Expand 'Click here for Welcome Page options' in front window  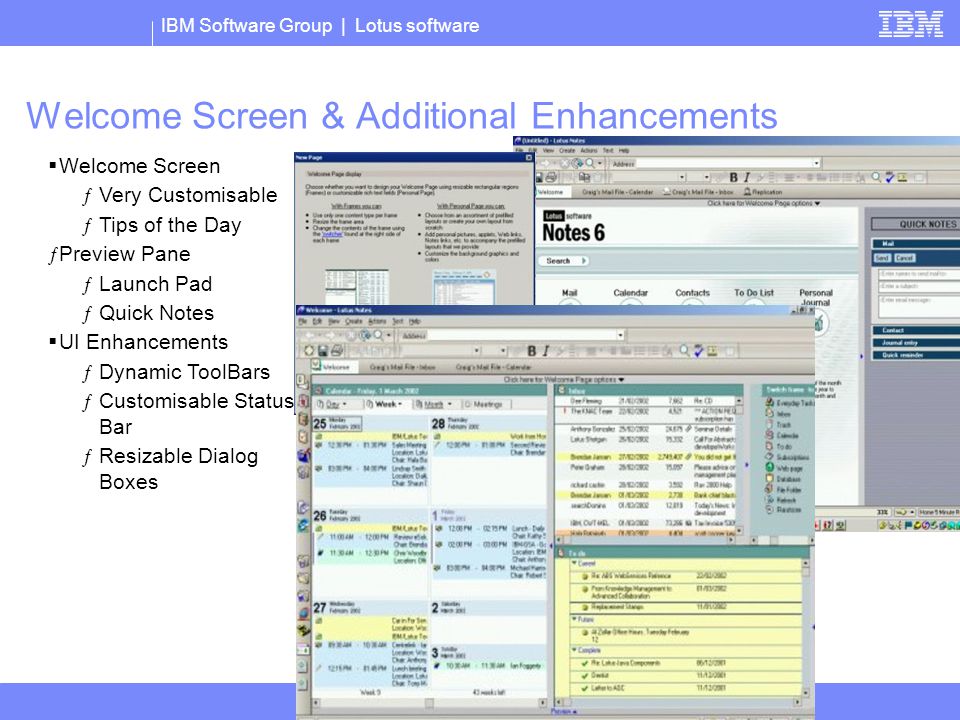pos(563,380)
